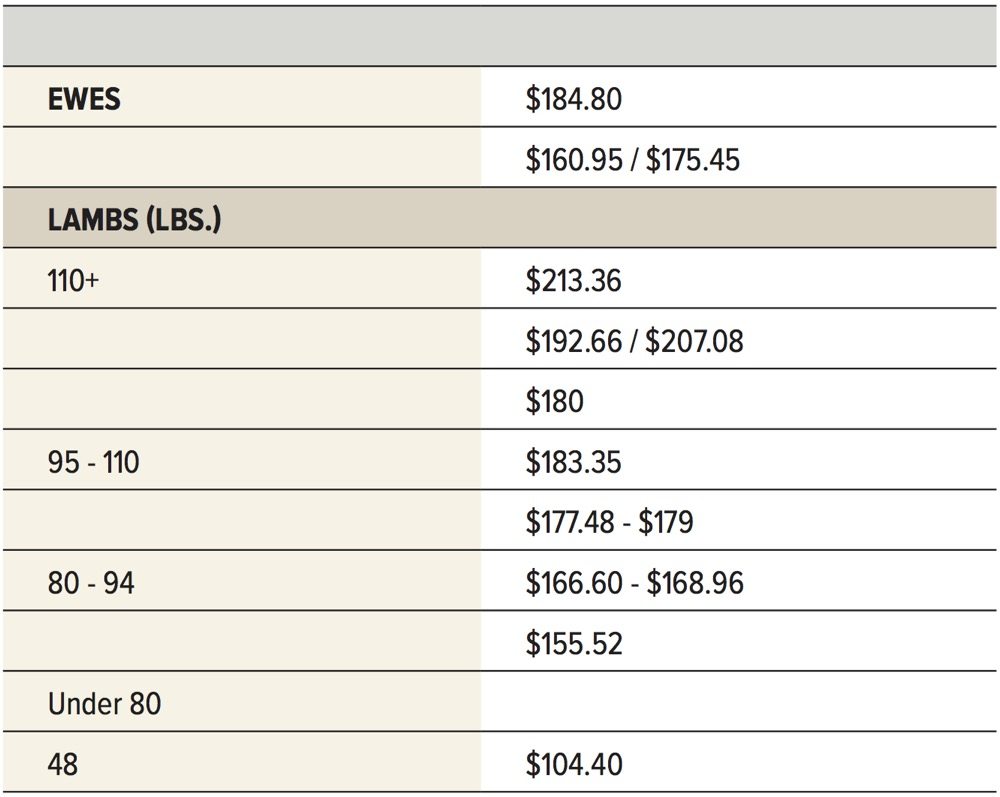Select the $180 price cell
This screenshot has height=797, width=1000.
coord(554,402)
